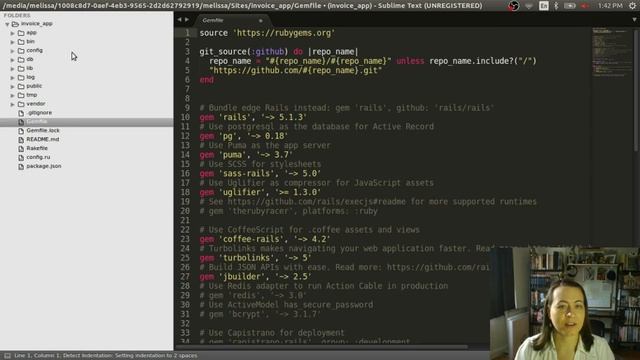The width and height of the screenshot is (640, 360).
Task: Open the package.json file
Action: pos(44,166)
